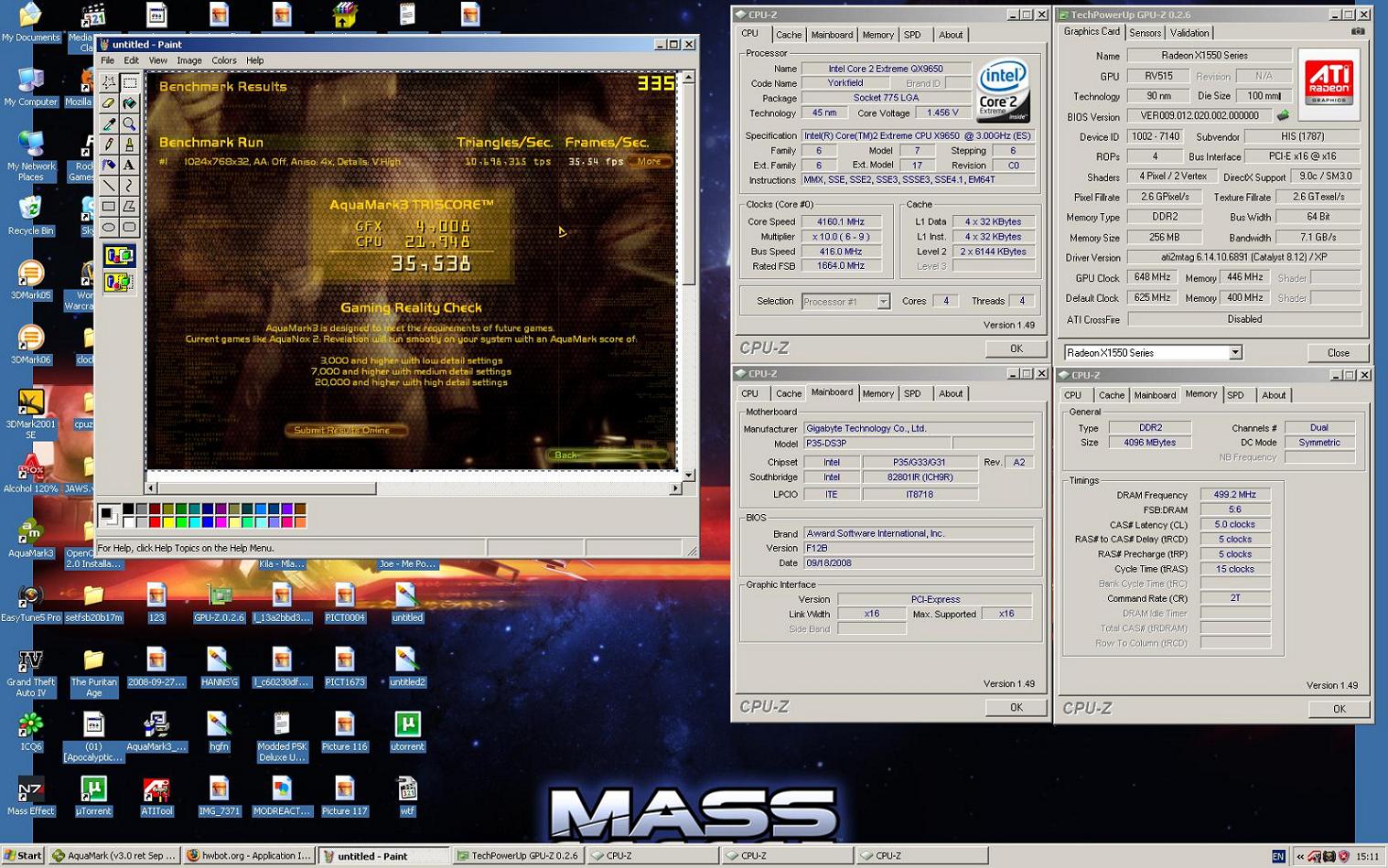The image size is (1388, 868).
Task: Switch to the Sensors tab in GPU-Z
Action: (1145, 33)
